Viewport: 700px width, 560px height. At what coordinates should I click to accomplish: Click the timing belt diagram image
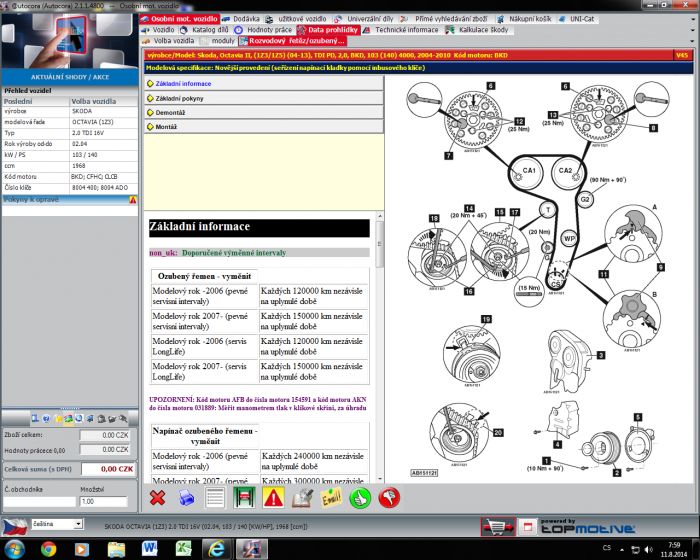[539, 280]
